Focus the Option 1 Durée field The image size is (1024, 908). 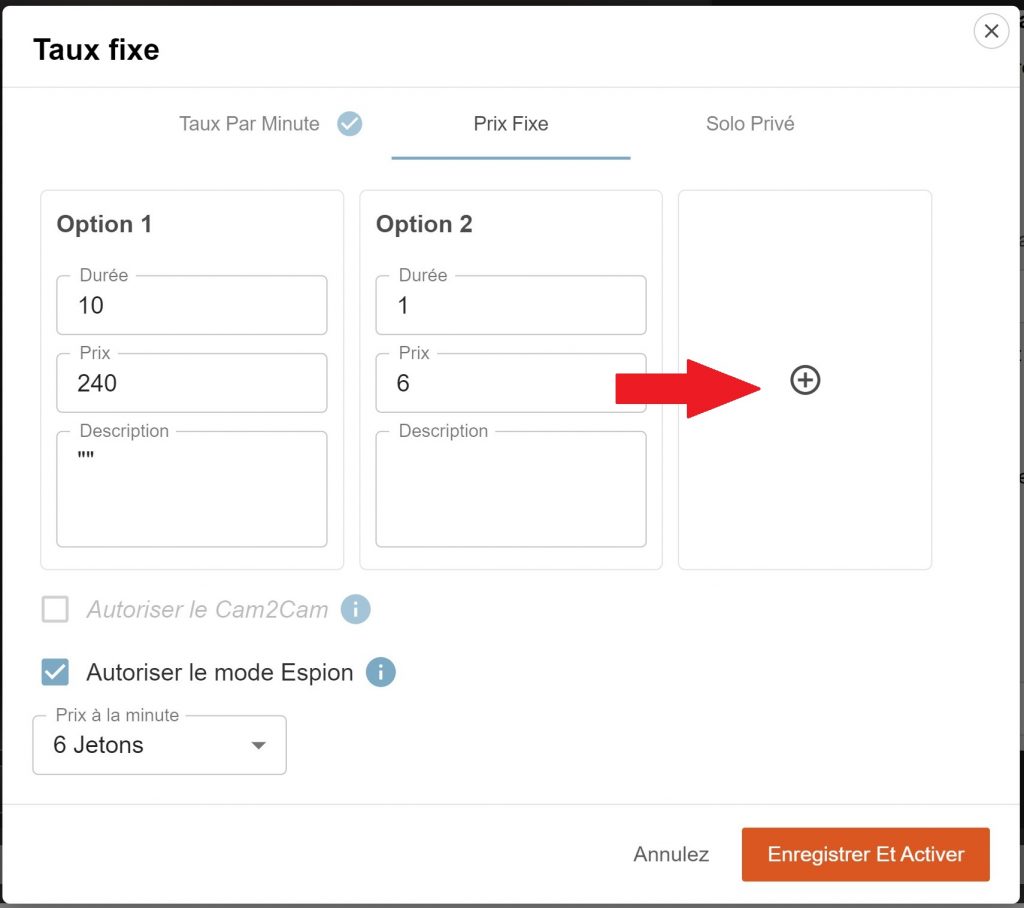[191, 306]
